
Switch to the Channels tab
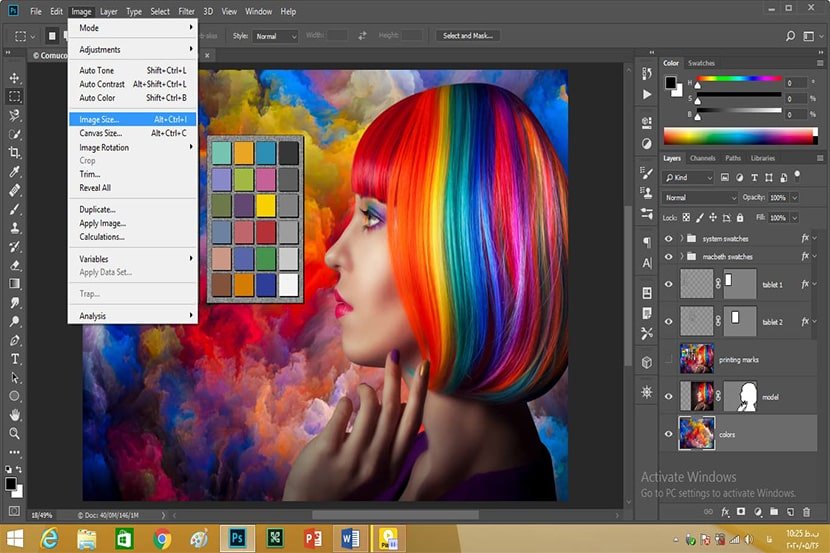point(702,158)
